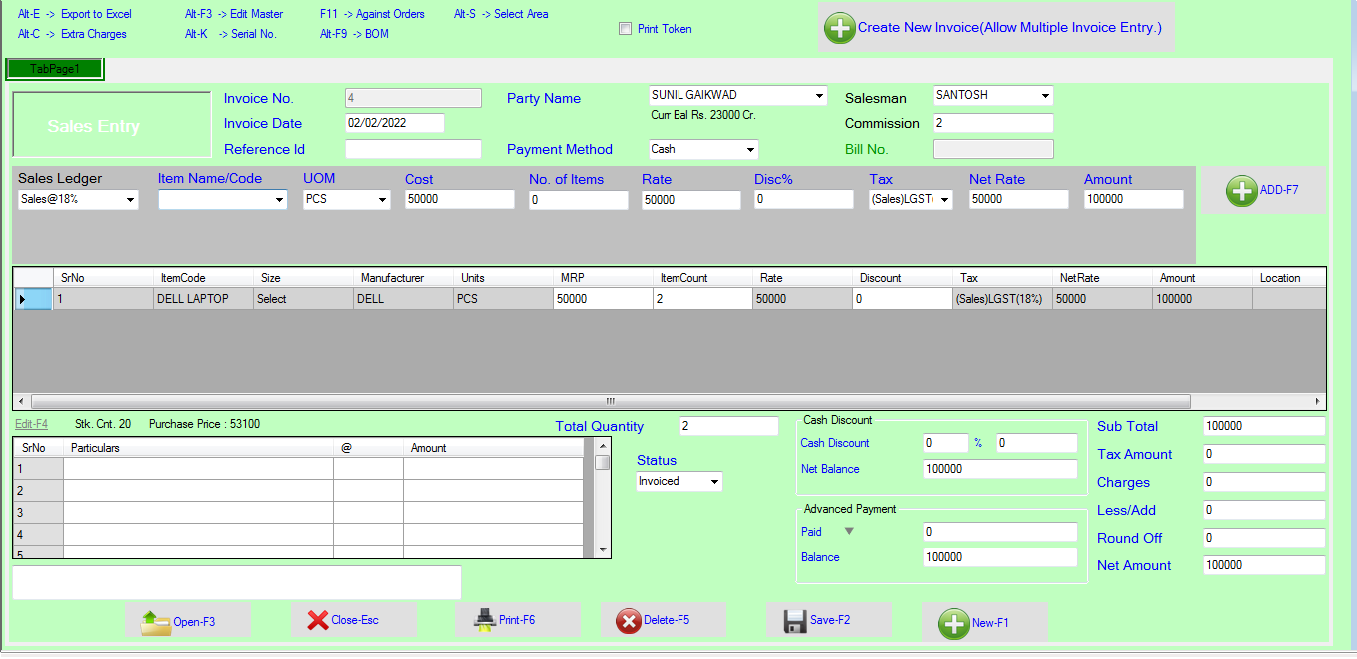Expand the Payment Method combo box

[750, 150]
